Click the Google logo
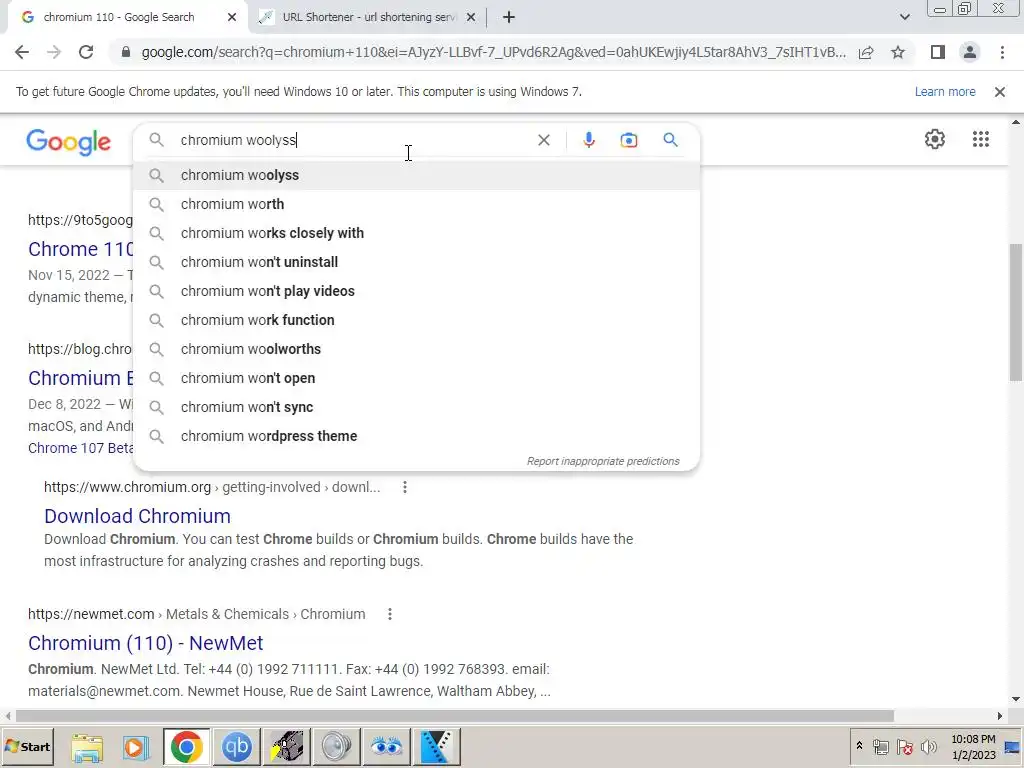The height and width of the screenshot is (768, 1024). 69,142
